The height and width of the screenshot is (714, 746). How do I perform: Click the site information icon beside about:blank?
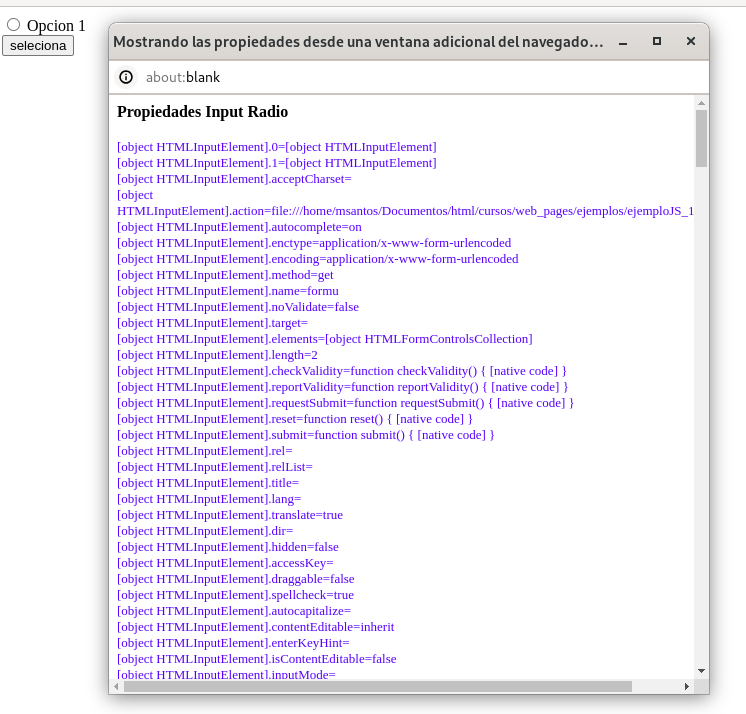coord(126,77)
